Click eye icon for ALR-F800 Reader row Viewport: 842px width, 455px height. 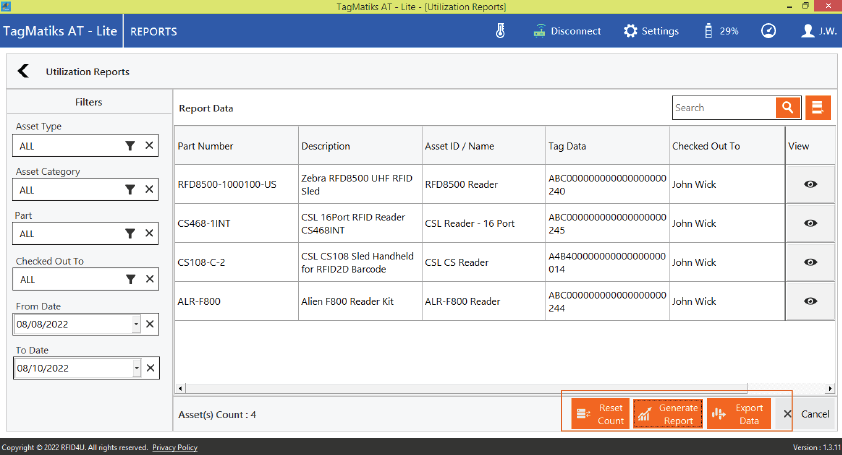pos(811,301)
